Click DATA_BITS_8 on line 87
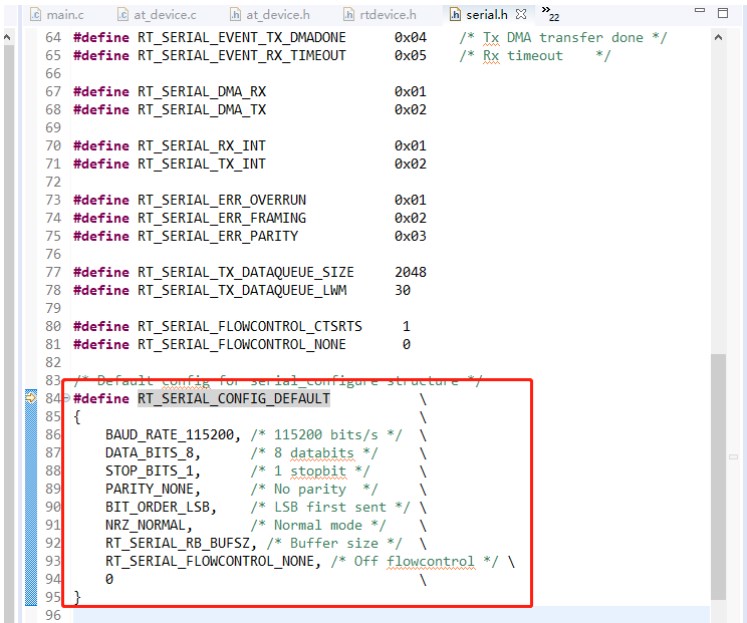The image size is (747, 623). (150, 453)
